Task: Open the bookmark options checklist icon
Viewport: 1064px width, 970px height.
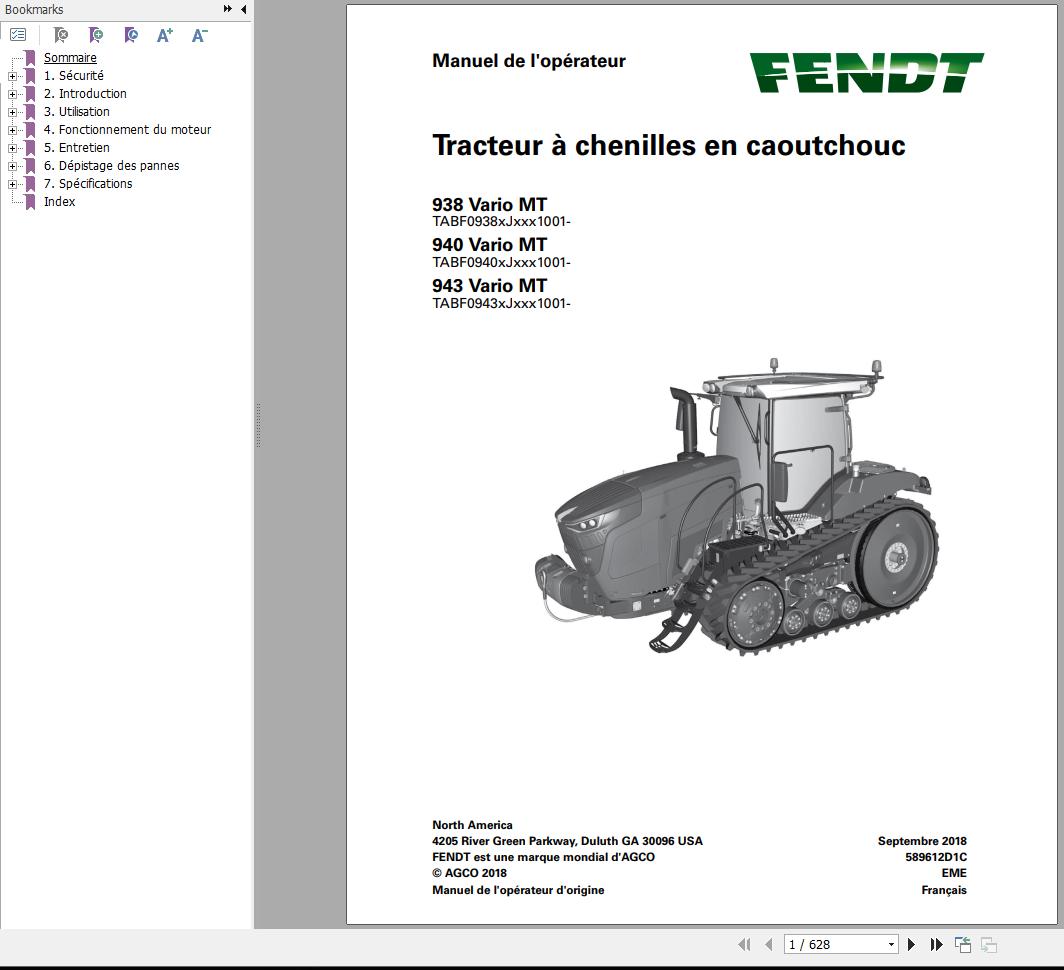Action: 18,35
